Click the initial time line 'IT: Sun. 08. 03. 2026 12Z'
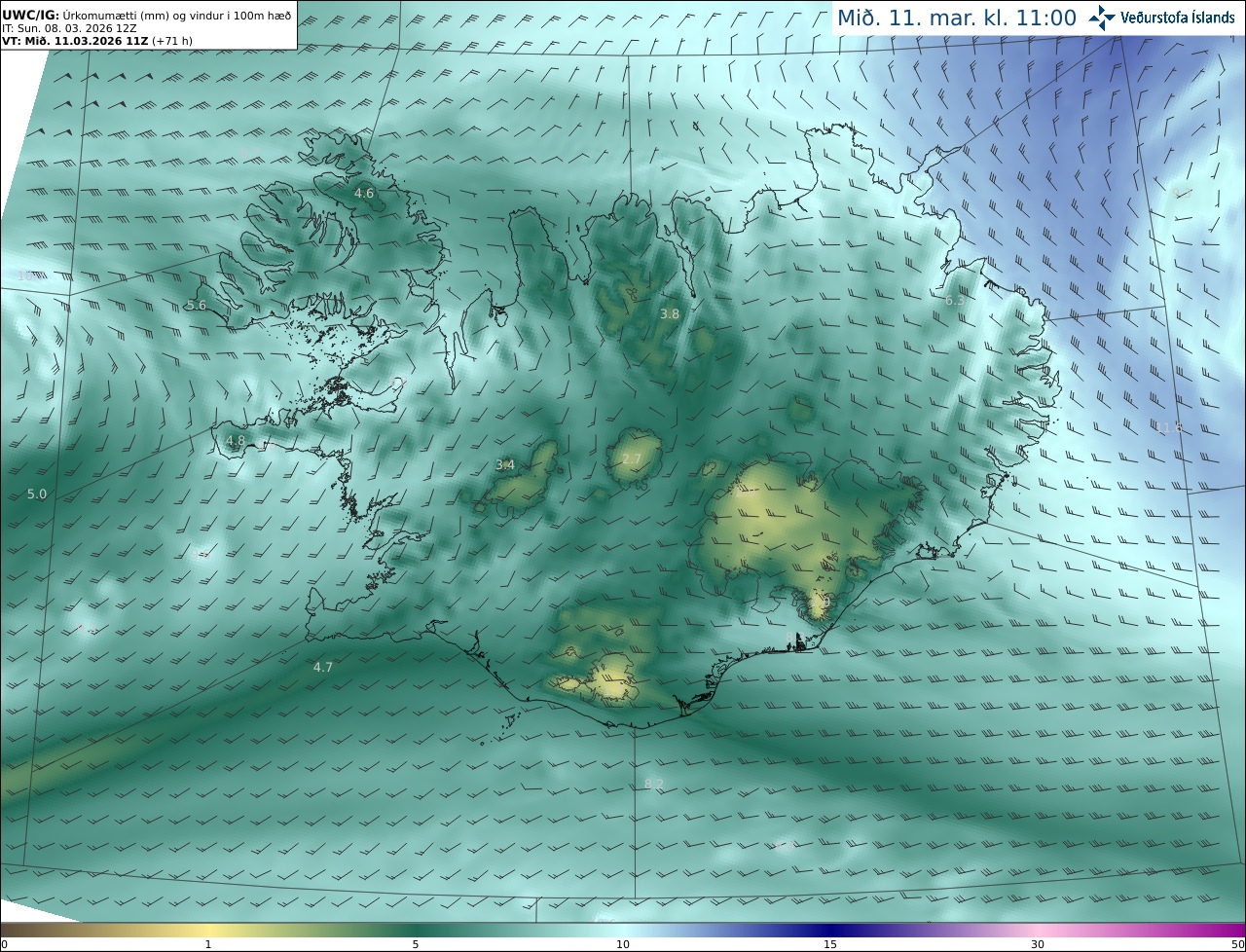 point(69,27)
